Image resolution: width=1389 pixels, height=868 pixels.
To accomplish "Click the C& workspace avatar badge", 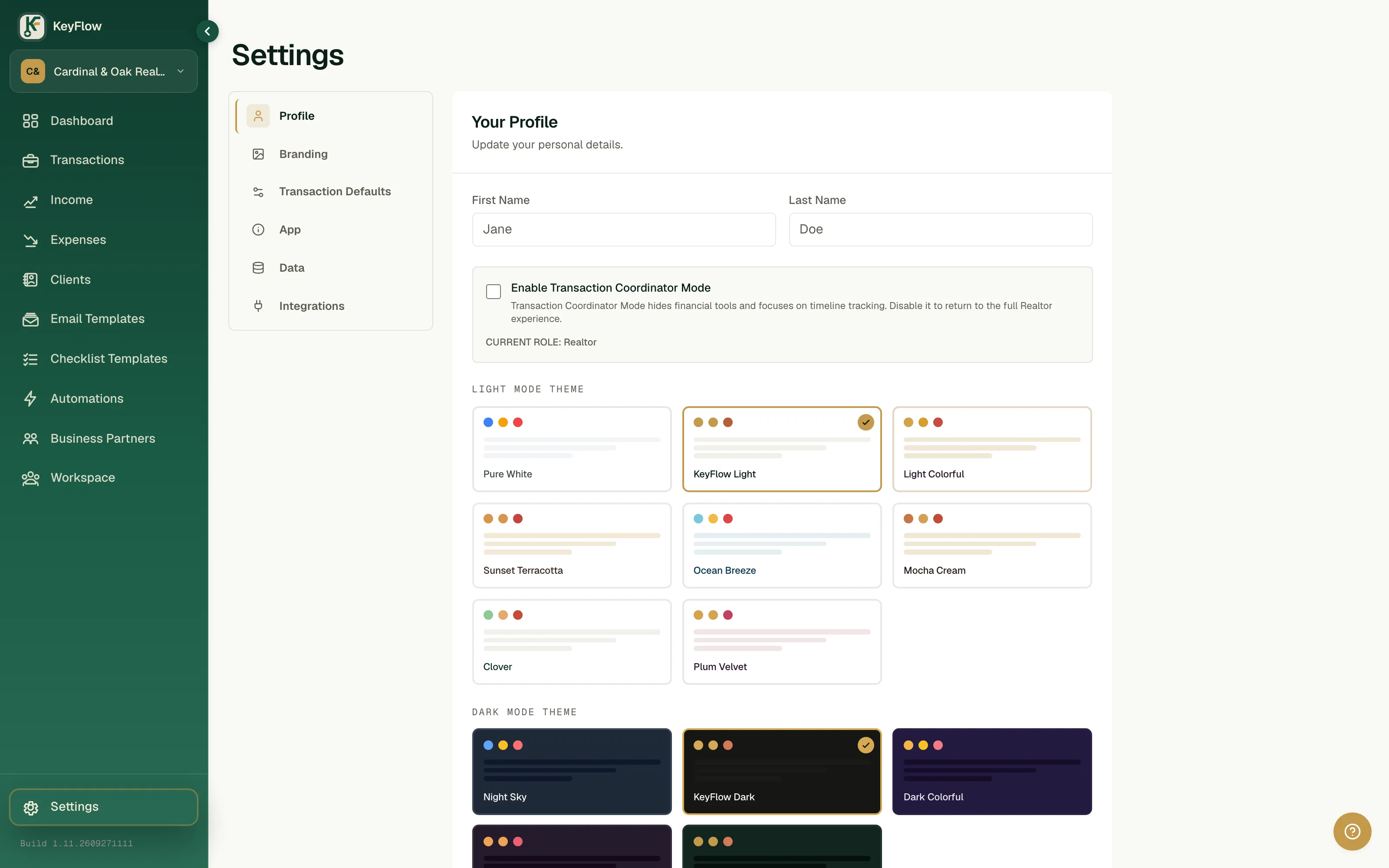I will coord(33,71).
